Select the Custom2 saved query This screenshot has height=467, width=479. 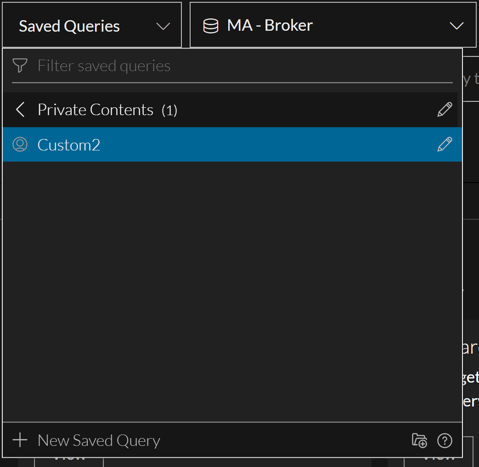[x=232, y=144]
